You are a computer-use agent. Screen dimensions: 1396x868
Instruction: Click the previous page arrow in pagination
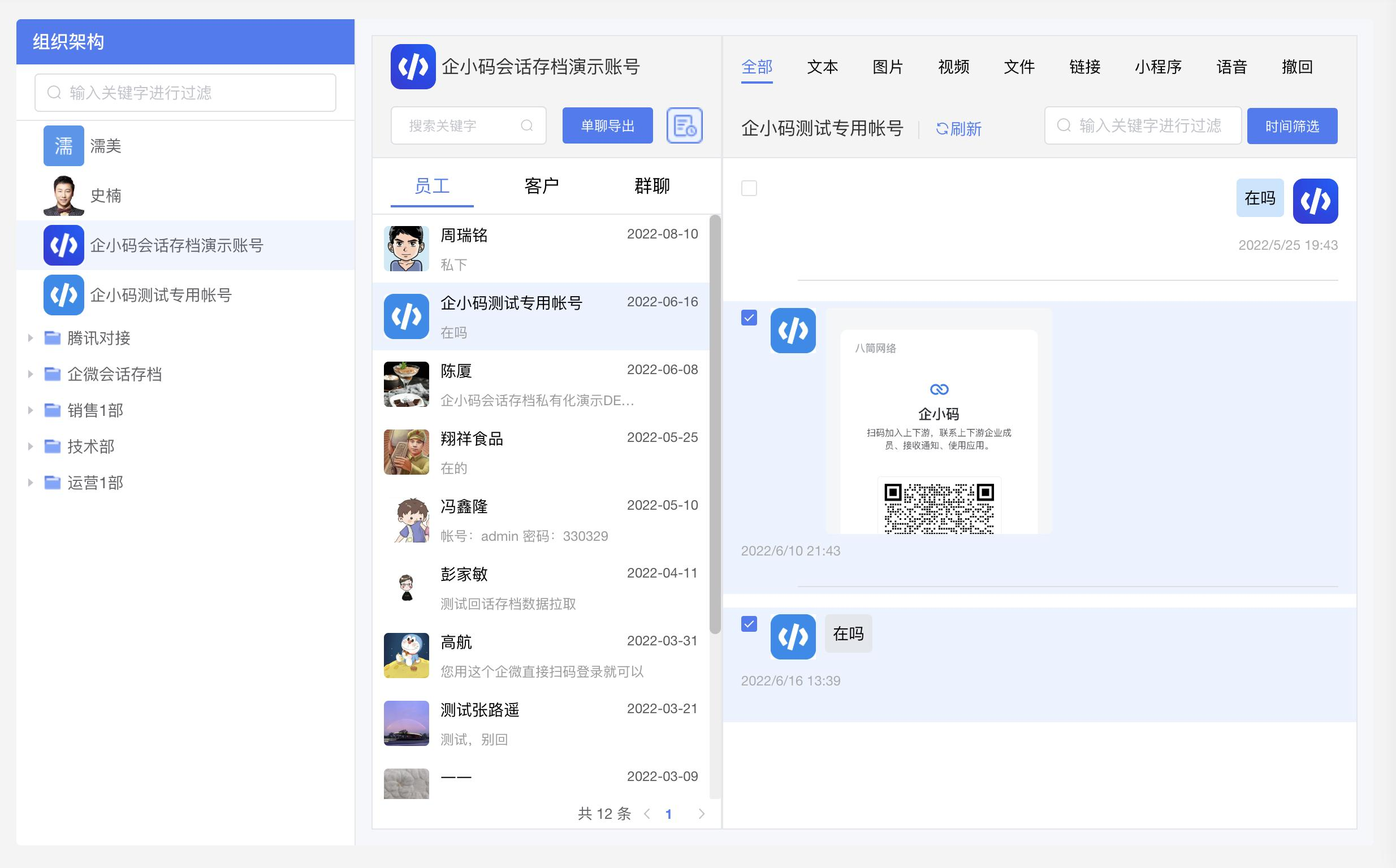pyautogui.click(x=647, y=813)
